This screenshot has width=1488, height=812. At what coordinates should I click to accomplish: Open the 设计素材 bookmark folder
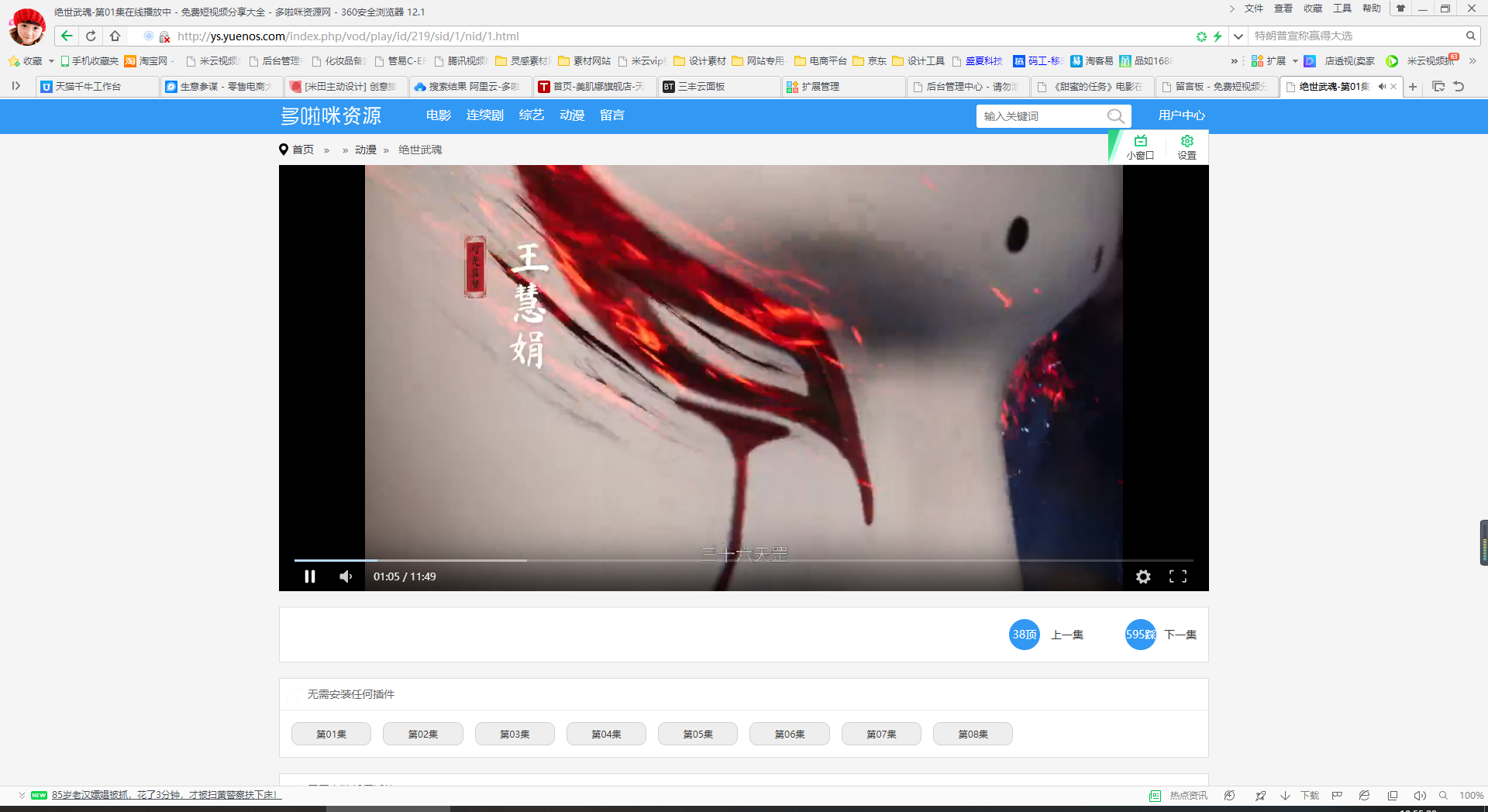pyautogui.click(x=700, y=61)
